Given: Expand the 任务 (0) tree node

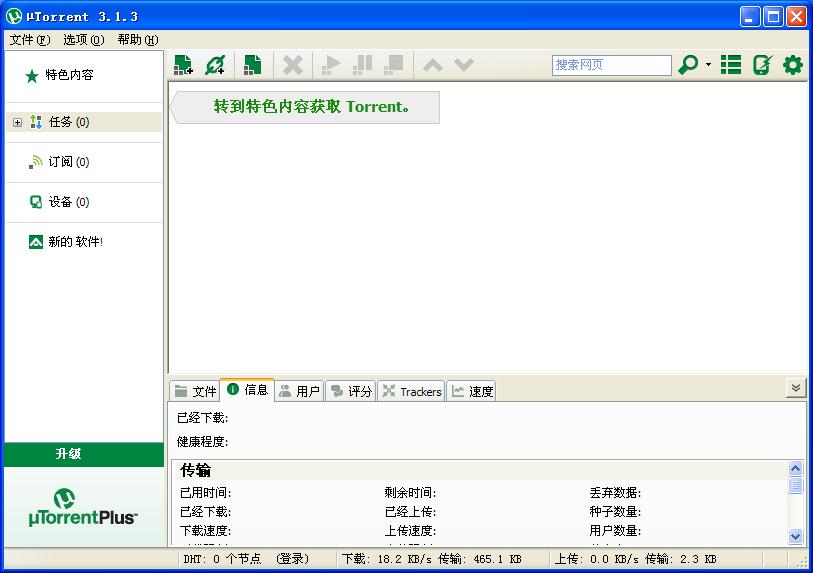Looking at the screenshot, I should tap(18, 122).
